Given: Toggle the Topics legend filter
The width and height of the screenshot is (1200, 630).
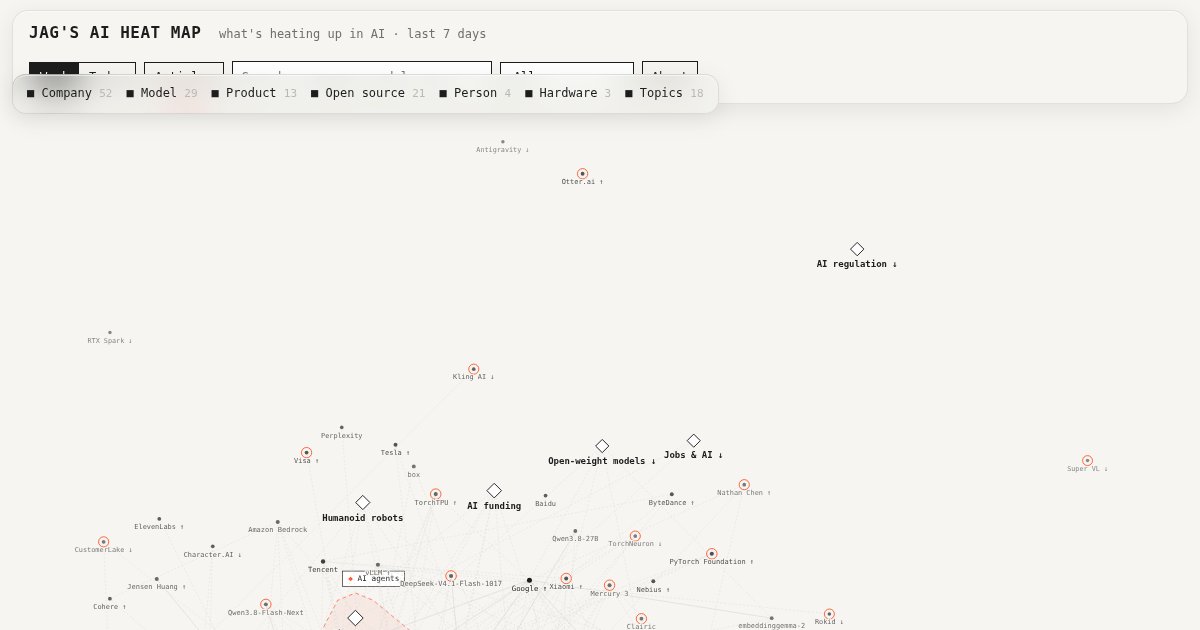Looking at the screenshot, I should tap(664, 93).
